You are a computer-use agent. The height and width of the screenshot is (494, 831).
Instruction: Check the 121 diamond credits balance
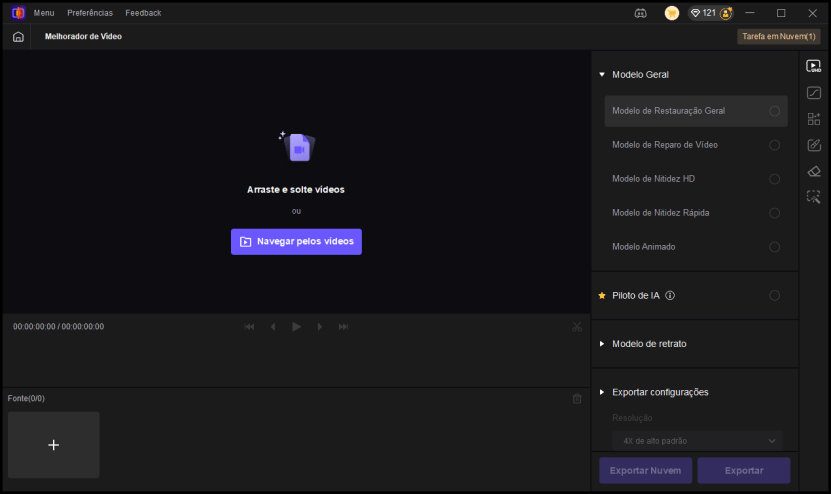[x=703, y=13]
